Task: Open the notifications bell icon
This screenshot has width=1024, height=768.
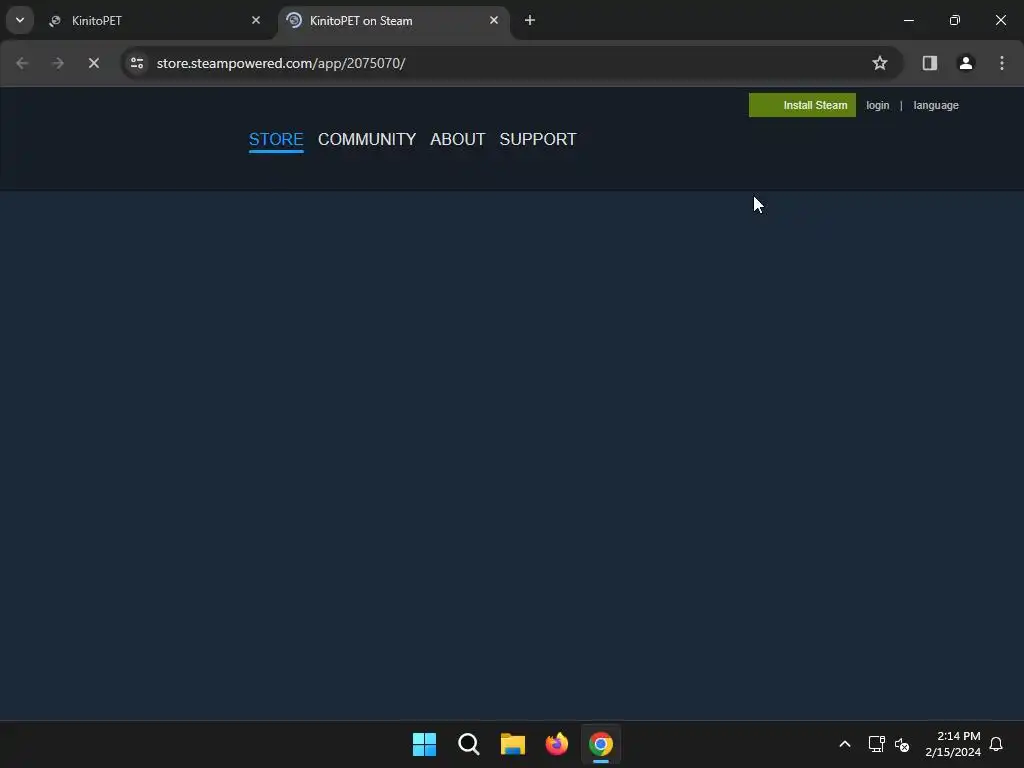Action: 996,744
